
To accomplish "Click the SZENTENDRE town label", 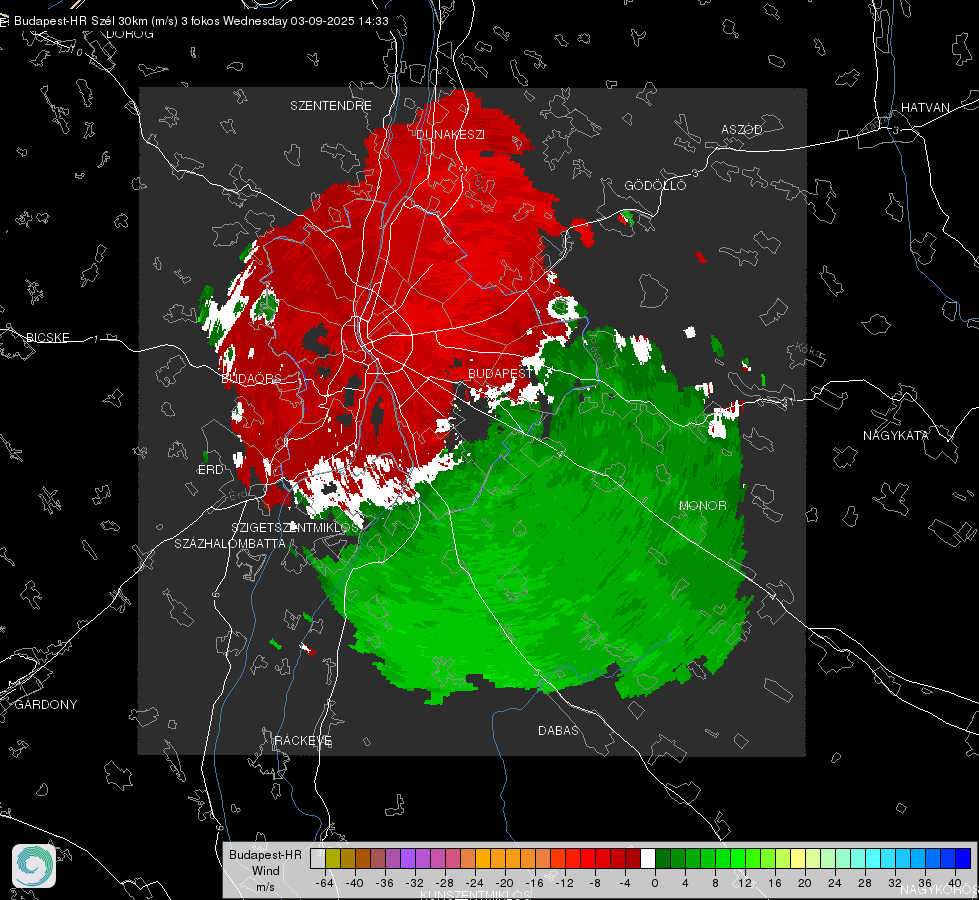I will click(331, 106).
